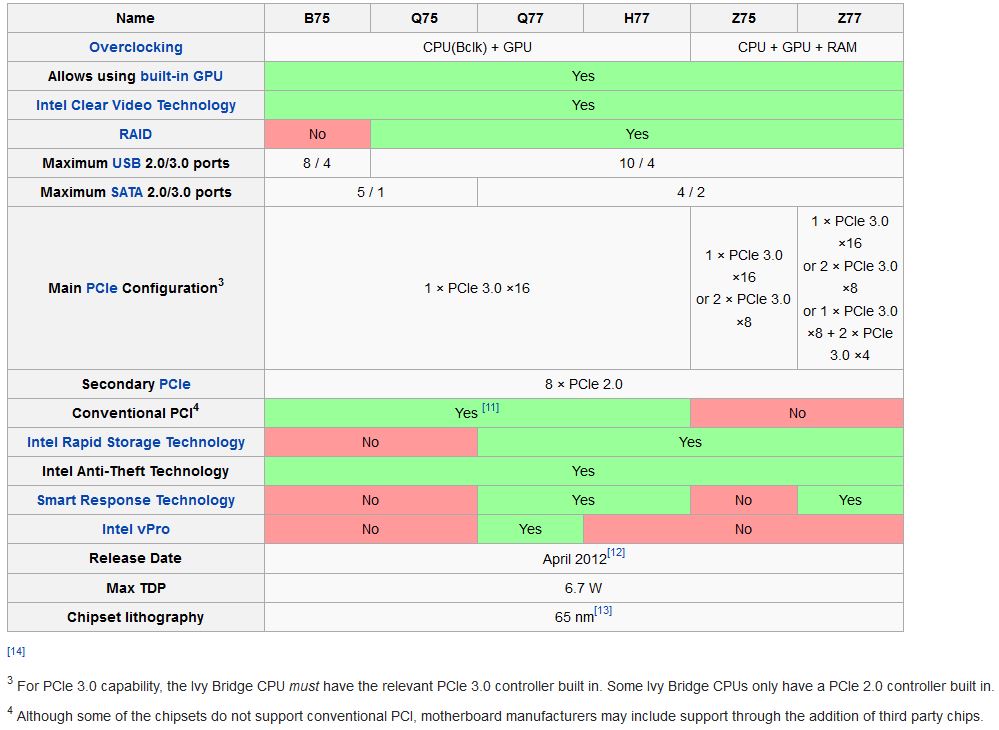Click the Chipset lithography row label
The height and width of the screenshot is (730, 999).
click(x=136, y=617)
